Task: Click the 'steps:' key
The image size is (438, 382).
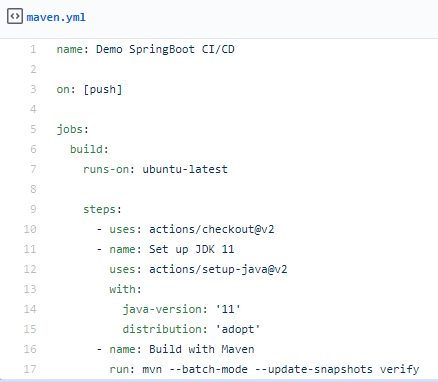Action: 103,210
